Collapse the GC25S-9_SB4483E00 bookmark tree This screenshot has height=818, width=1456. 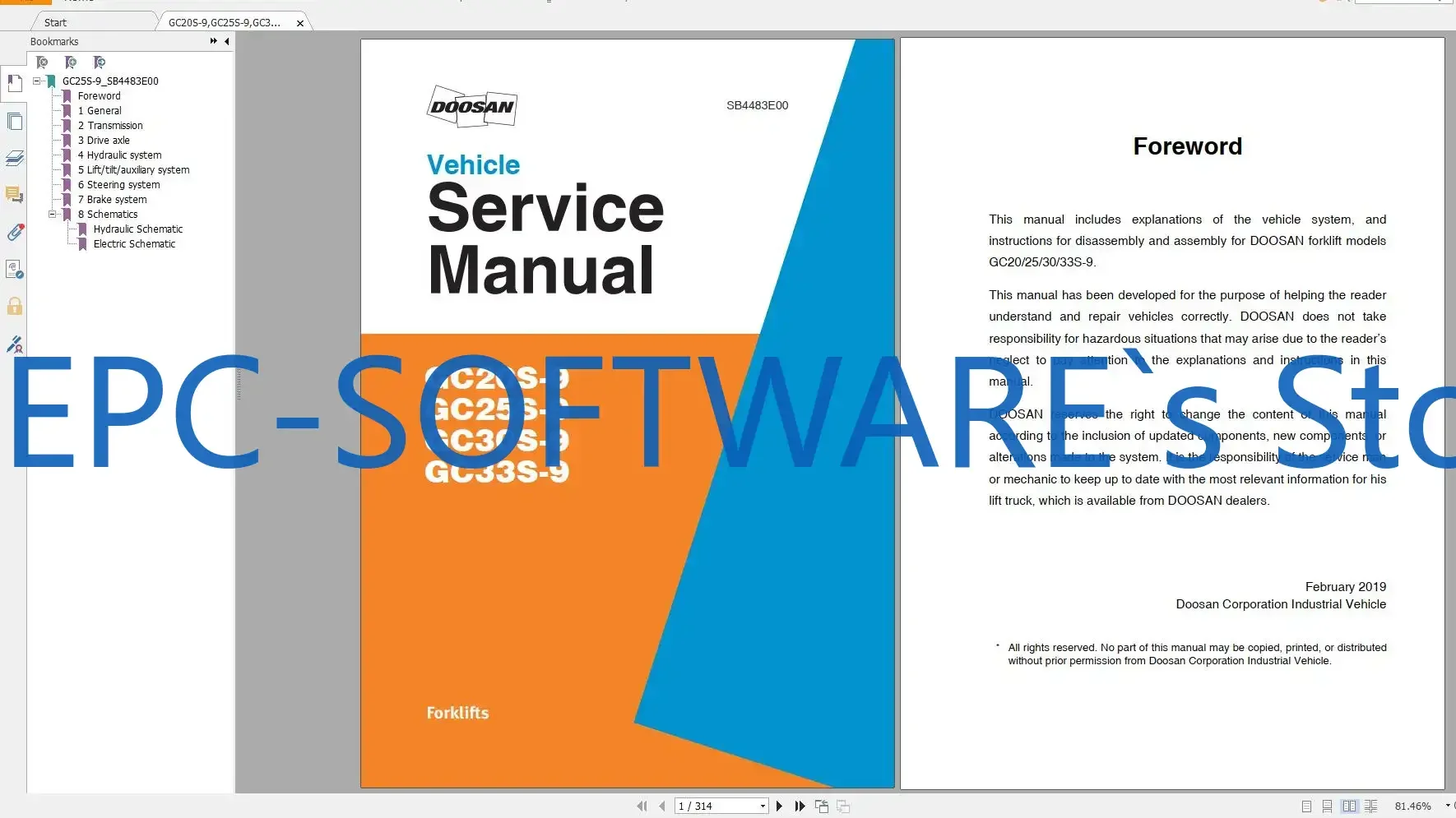pos(37,81)
